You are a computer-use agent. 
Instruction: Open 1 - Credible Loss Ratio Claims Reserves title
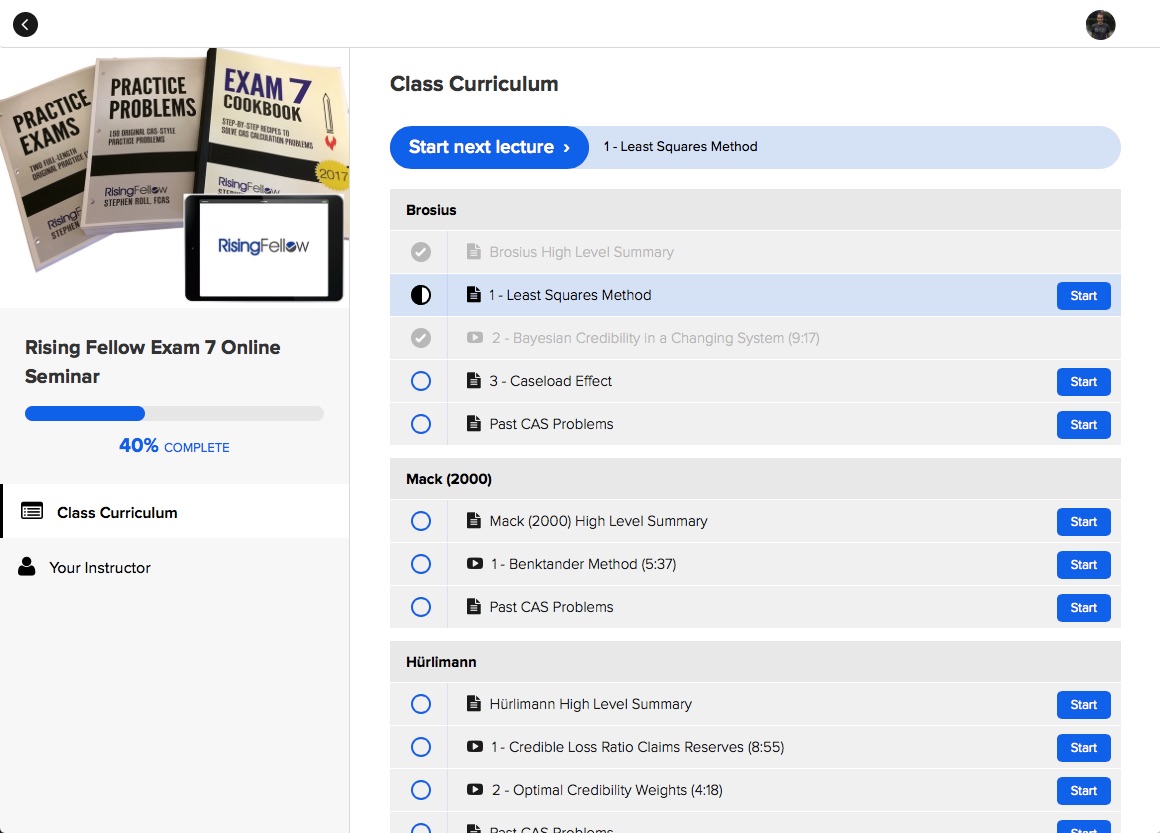tap(637, 746)
